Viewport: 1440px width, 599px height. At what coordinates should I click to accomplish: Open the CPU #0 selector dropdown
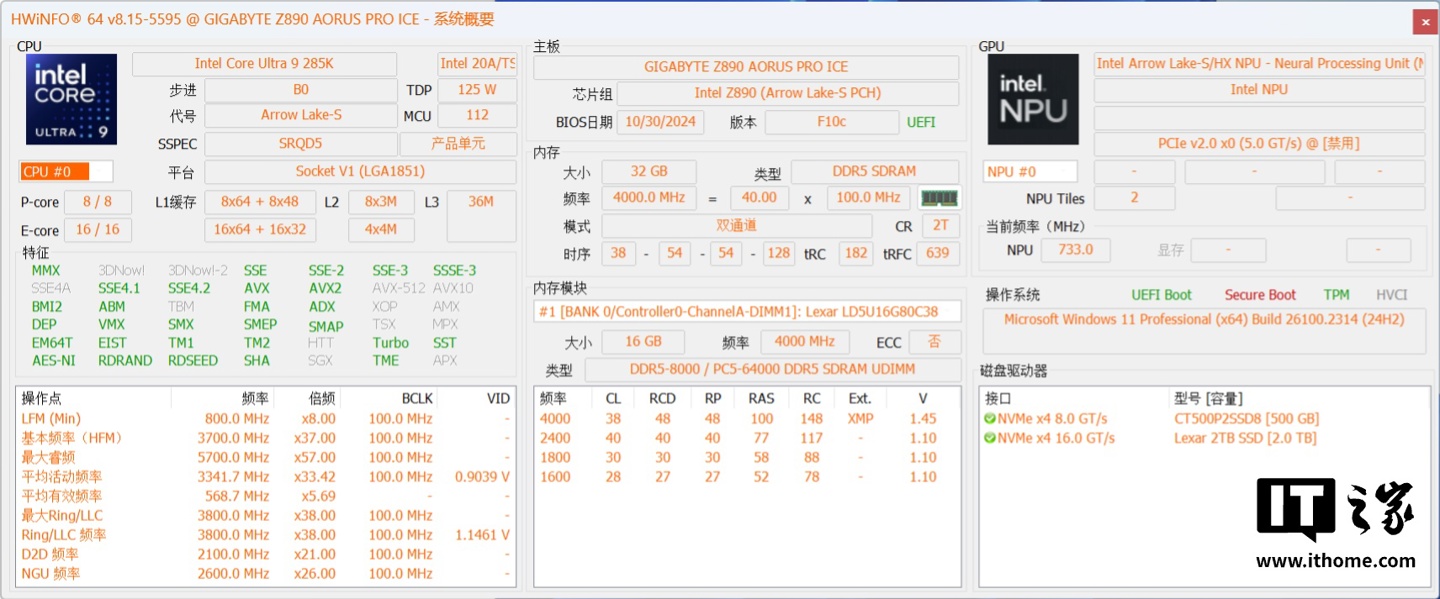(66, 171)
